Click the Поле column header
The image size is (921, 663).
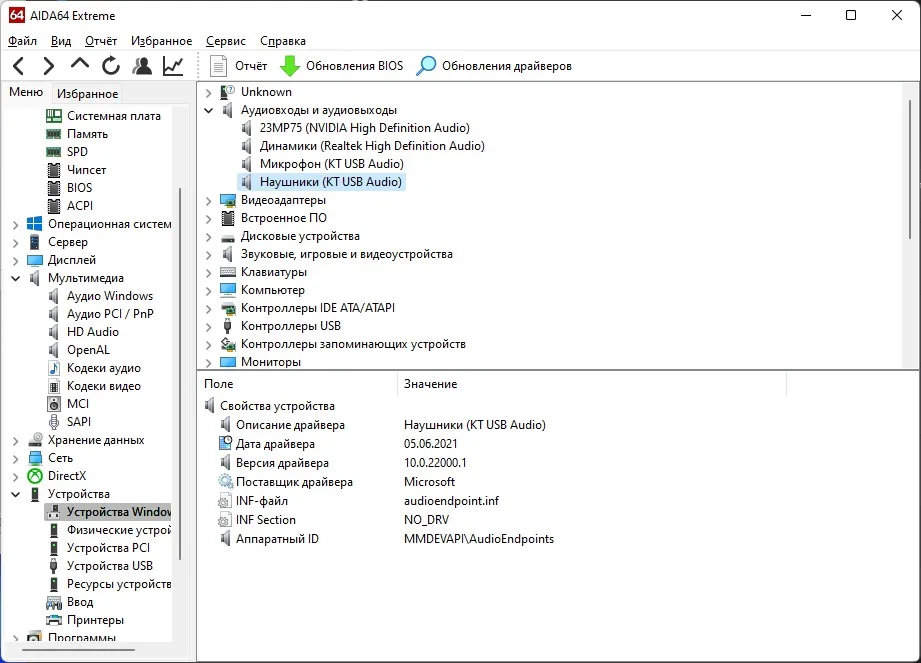tap(298, 384)
